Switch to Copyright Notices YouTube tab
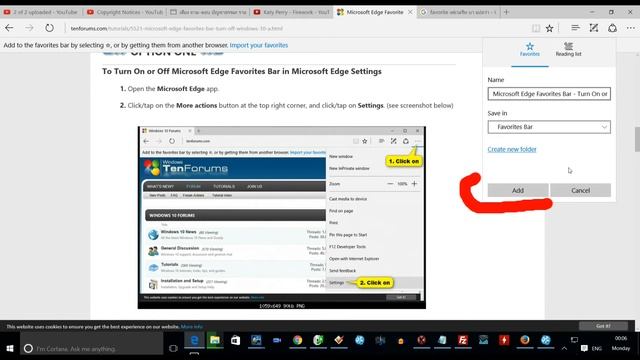Viewport: 640px width, 360px height. tap(125, 12)
